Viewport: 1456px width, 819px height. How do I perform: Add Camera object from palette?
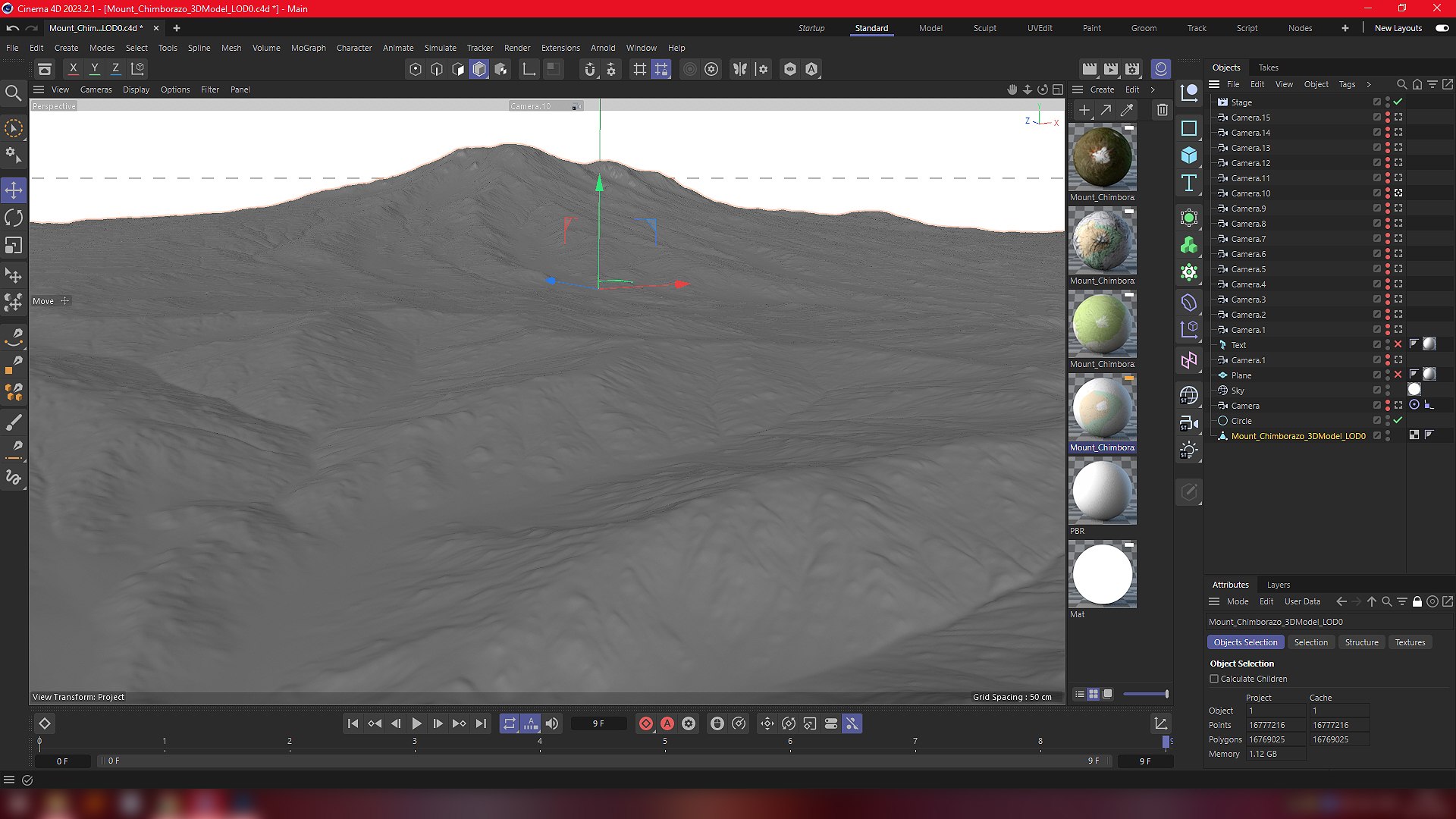(1189, 423)
